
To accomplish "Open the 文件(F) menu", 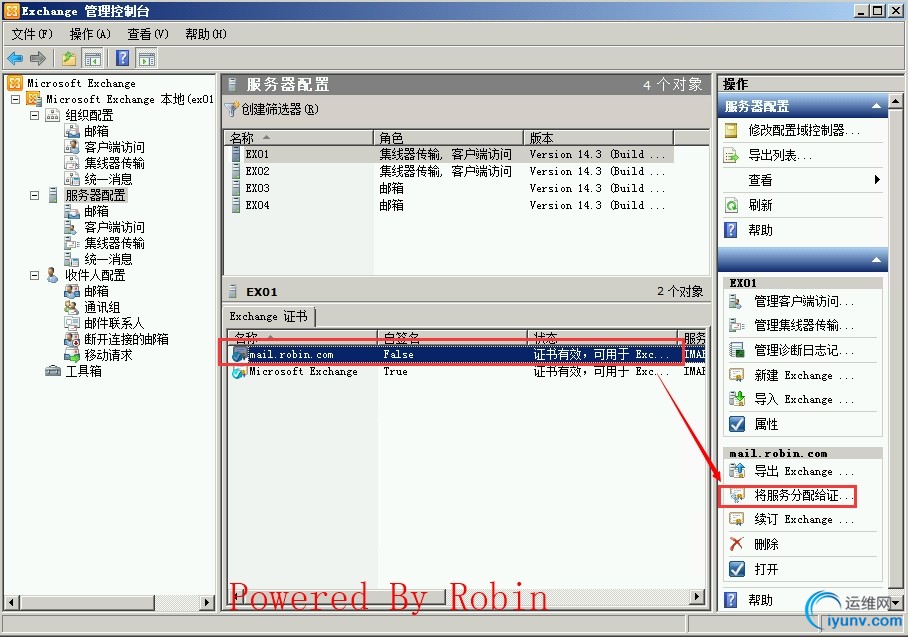I will click(32, 34).
